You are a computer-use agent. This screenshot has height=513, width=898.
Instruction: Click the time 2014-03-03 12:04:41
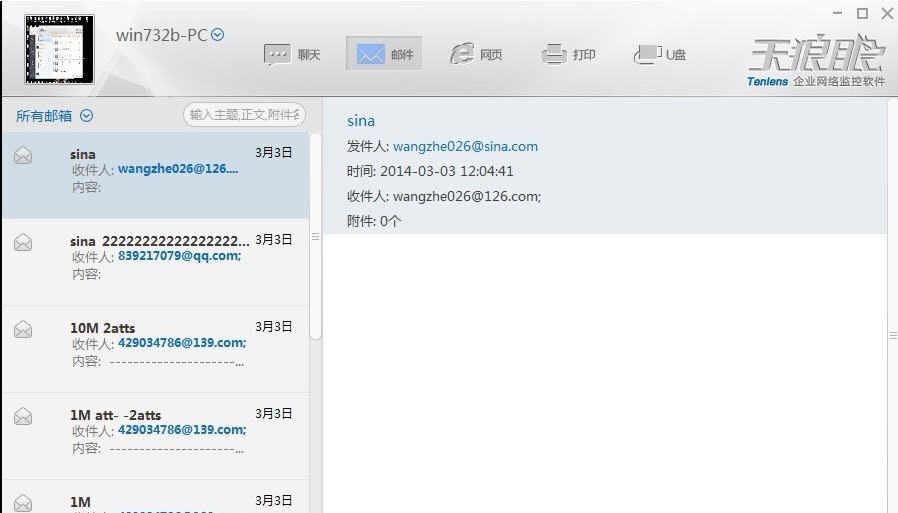coord(447,171)
